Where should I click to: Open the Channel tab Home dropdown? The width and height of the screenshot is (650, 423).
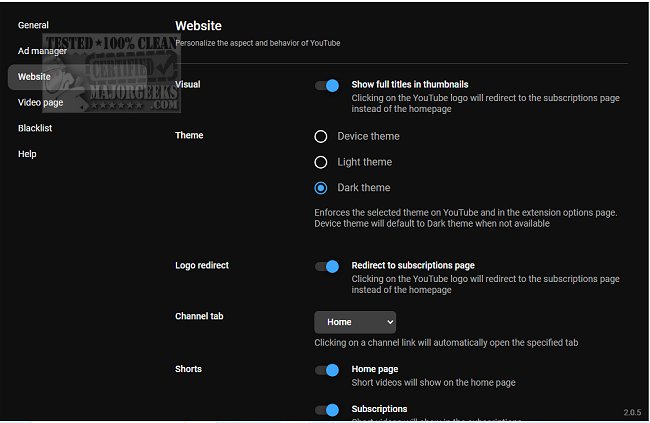point(355,322)
